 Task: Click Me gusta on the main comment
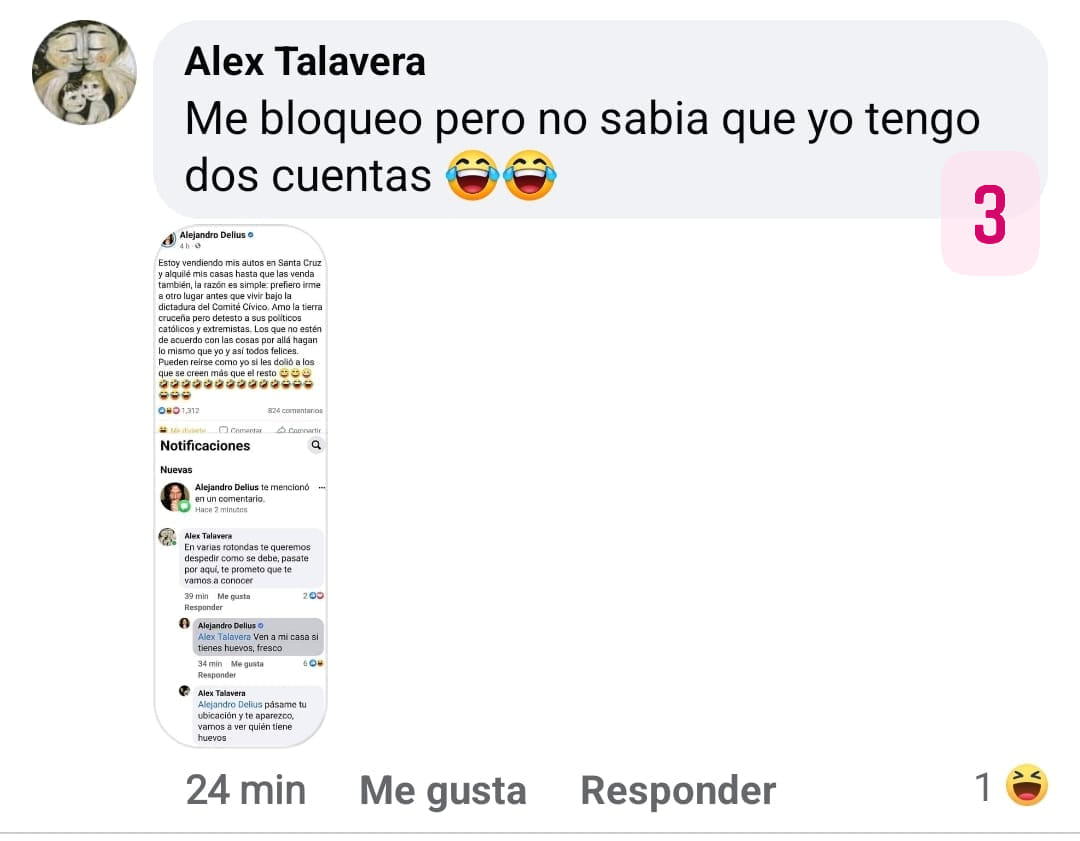(443, 790)
